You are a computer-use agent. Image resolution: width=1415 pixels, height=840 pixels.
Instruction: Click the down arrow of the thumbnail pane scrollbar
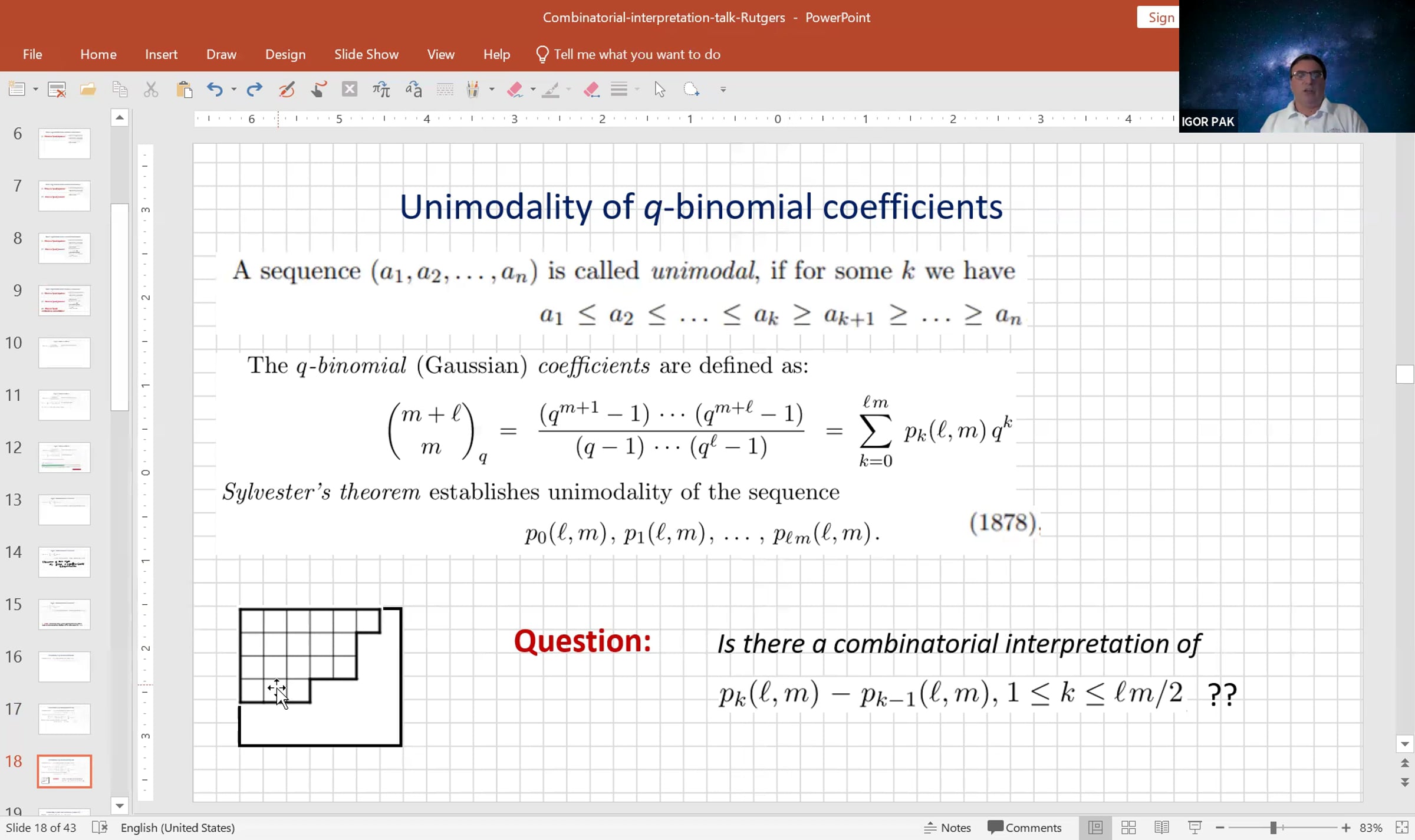tap(120, 805)
